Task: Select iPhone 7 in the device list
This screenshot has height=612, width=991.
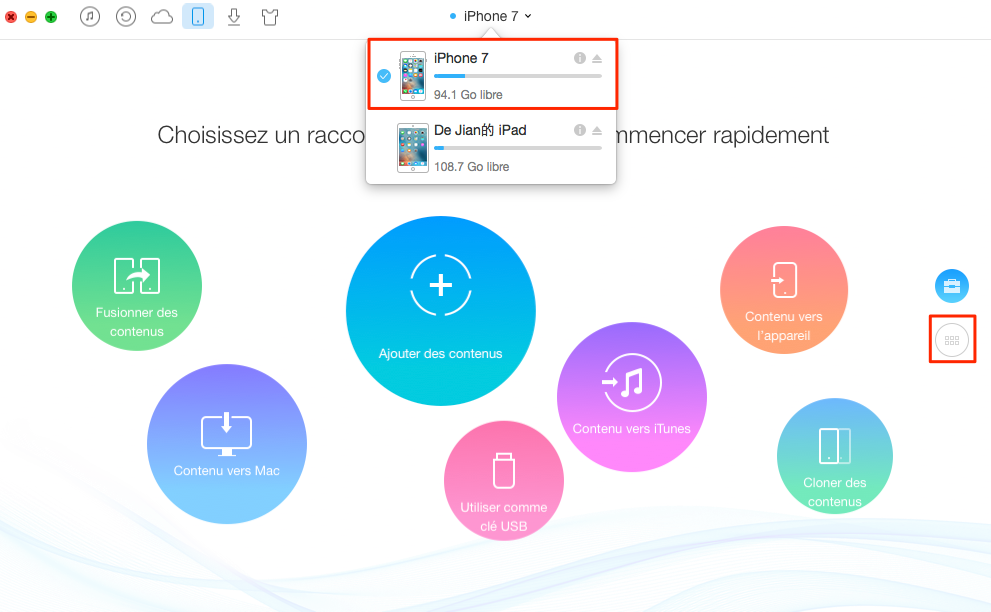Action: click(492, 75)
